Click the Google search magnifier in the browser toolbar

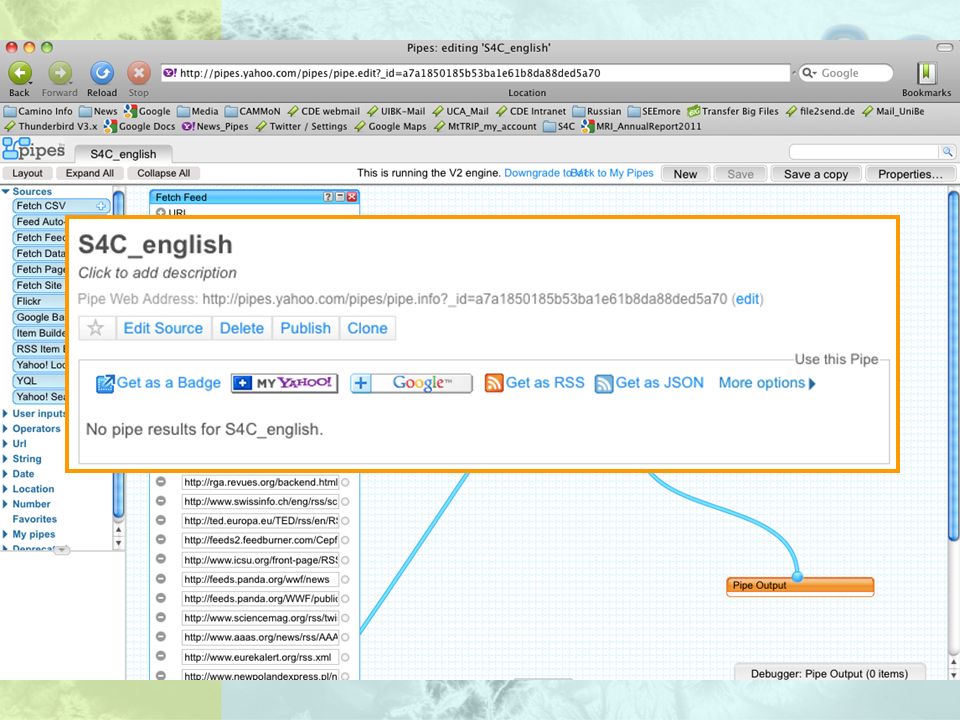(x=808, y=73)
